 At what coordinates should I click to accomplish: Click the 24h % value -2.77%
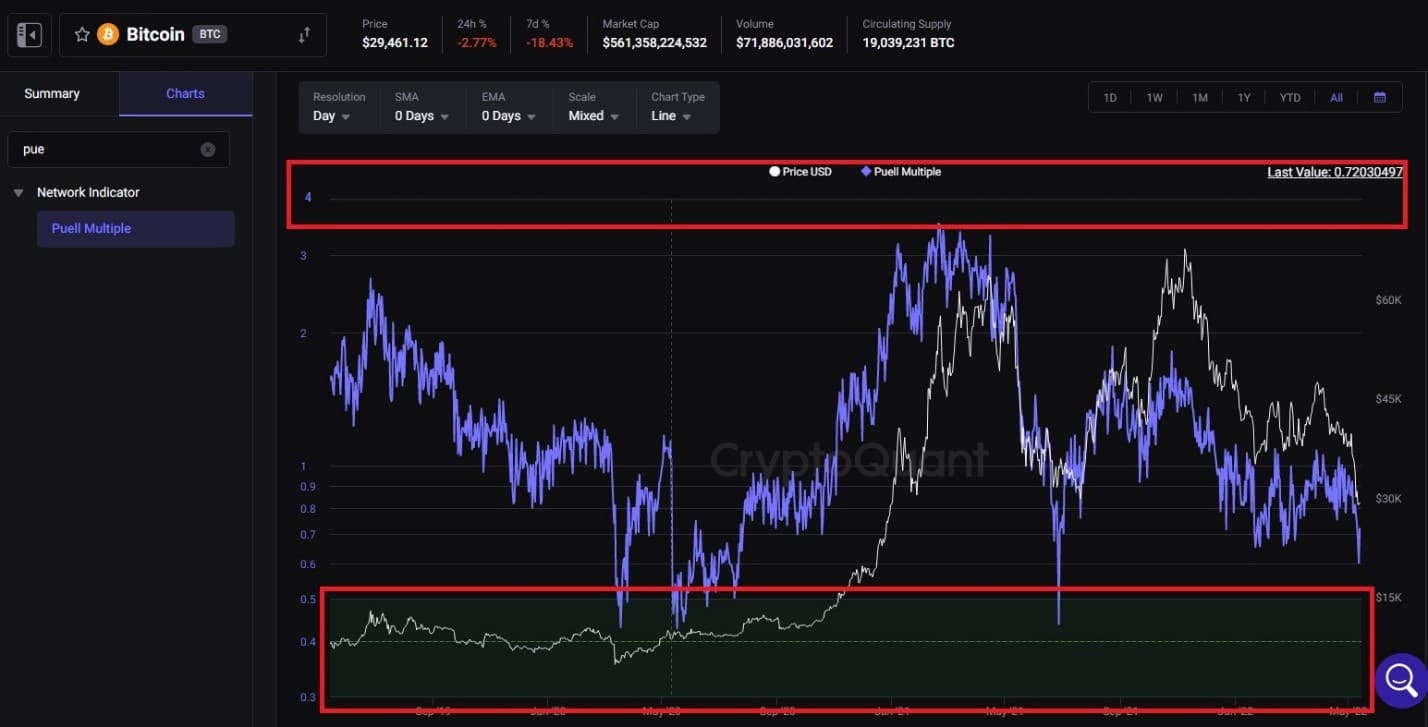click(477, 43)
